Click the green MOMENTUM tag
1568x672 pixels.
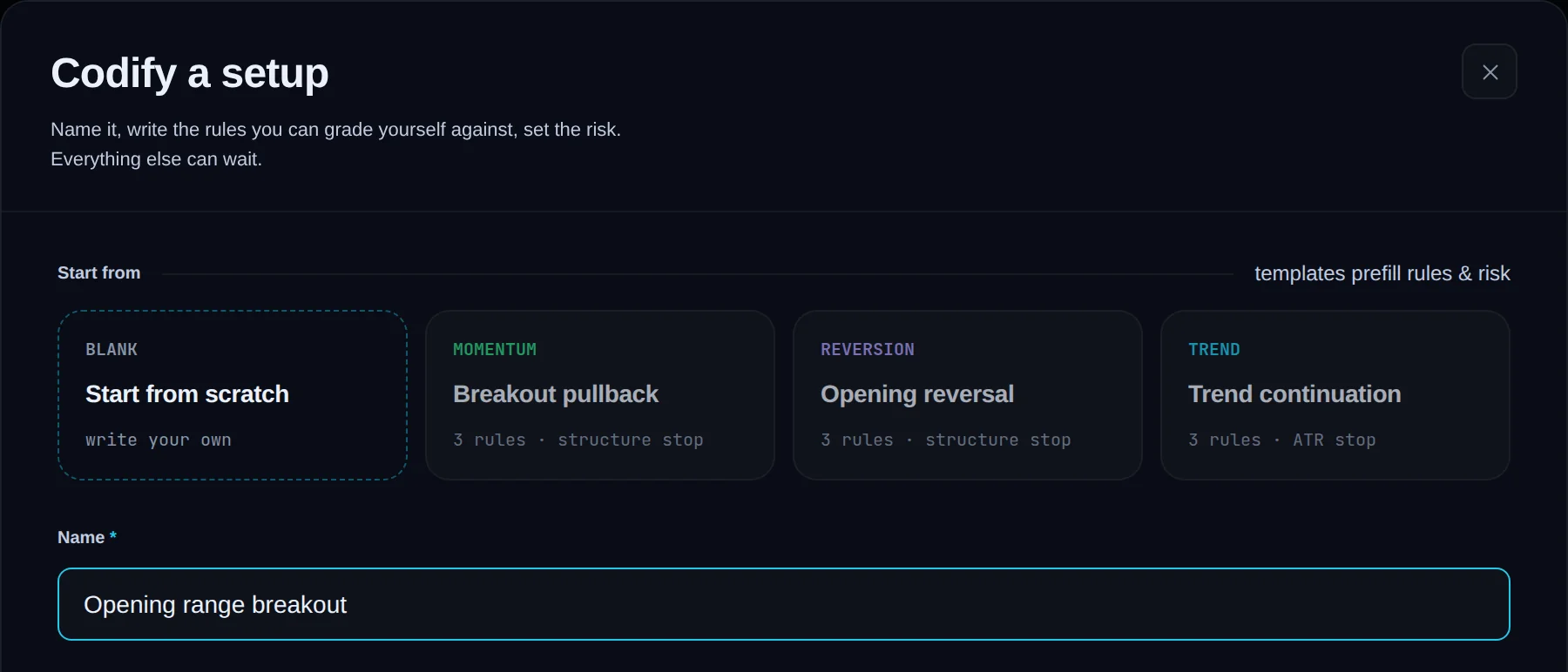coord(495,349)
